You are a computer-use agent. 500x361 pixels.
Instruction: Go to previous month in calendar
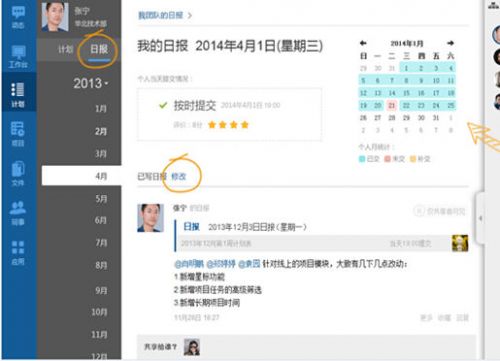[363, 43]
